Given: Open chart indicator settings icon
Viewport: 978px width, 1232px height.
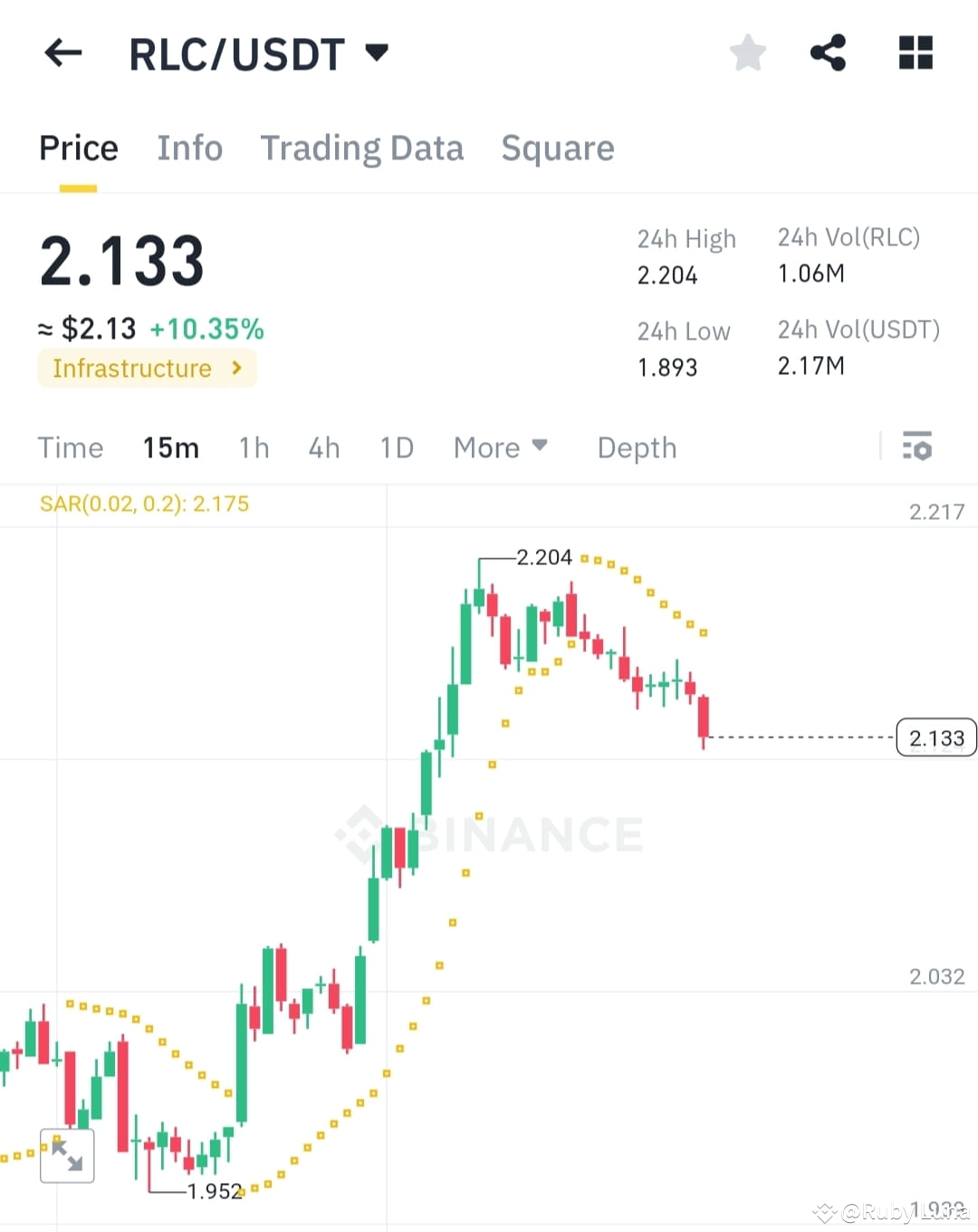Looking at the screenshot, I should 917,447.
